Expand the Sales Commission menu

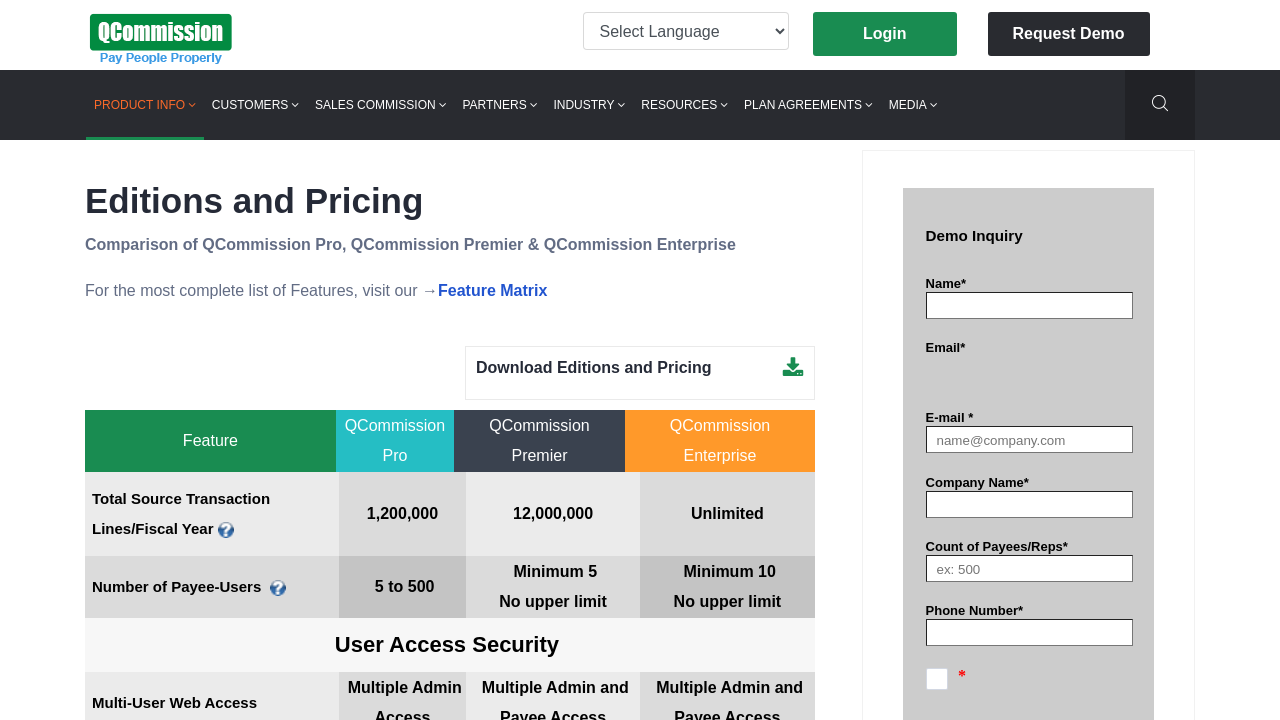[x=380, y=105]
